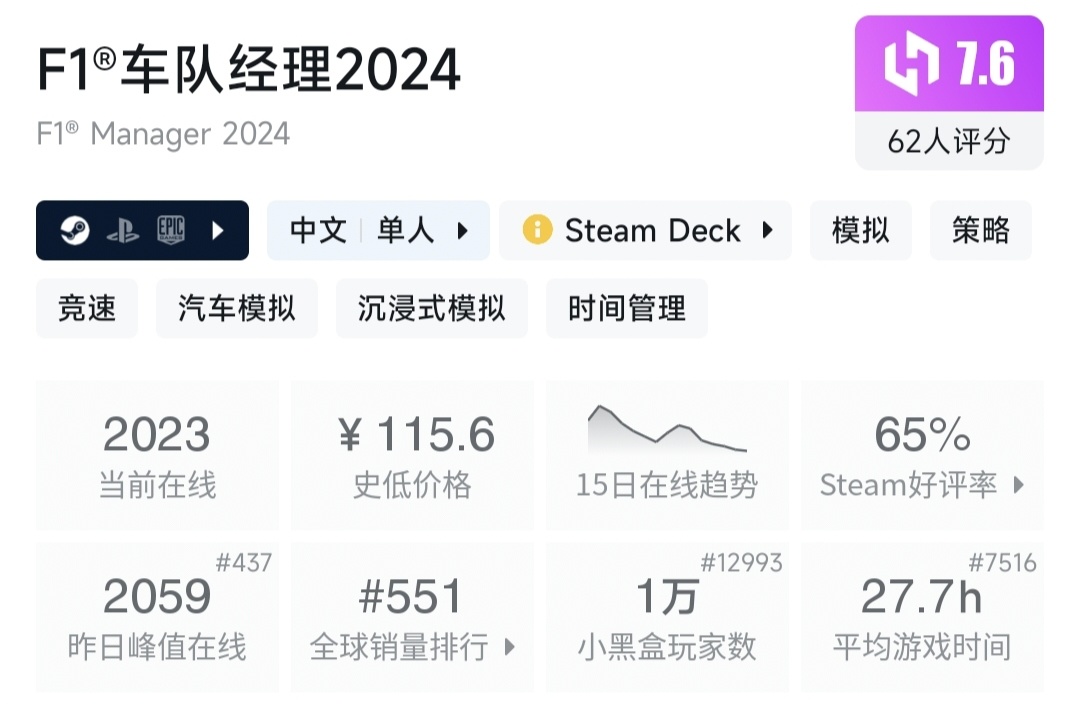This screenshot has width=1080, height=704.
Task: Click the PlayStation platform icon
Action: coord(123,231)
